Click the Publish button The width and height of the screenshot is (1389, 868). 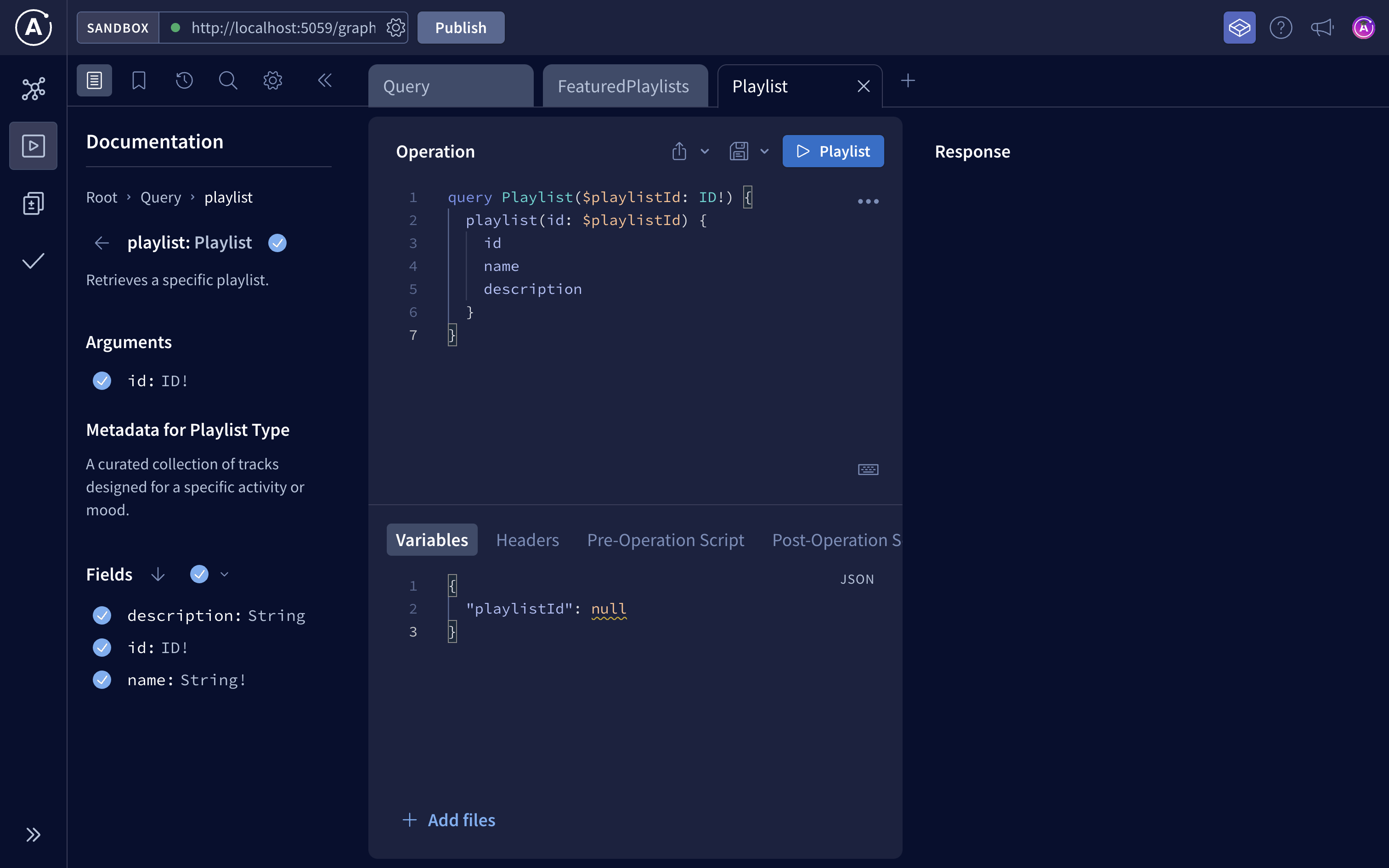point(460,27)
